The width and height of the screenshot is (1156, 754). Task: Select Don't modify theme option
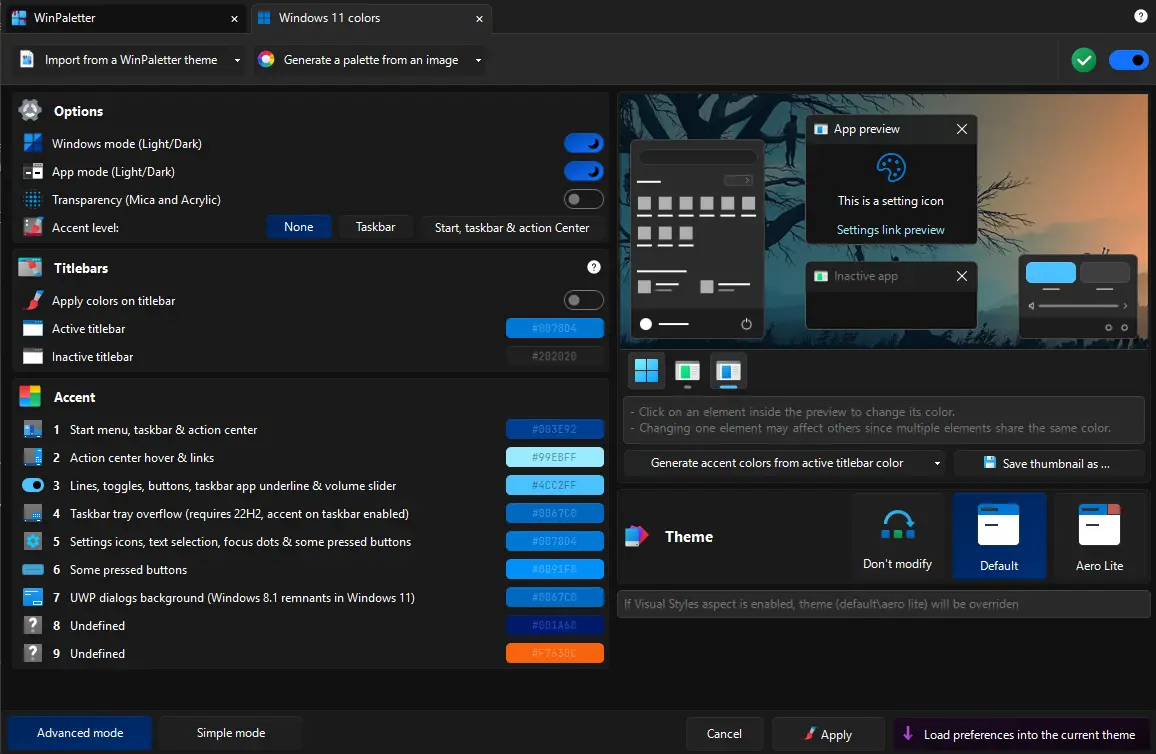coord(897,536)
